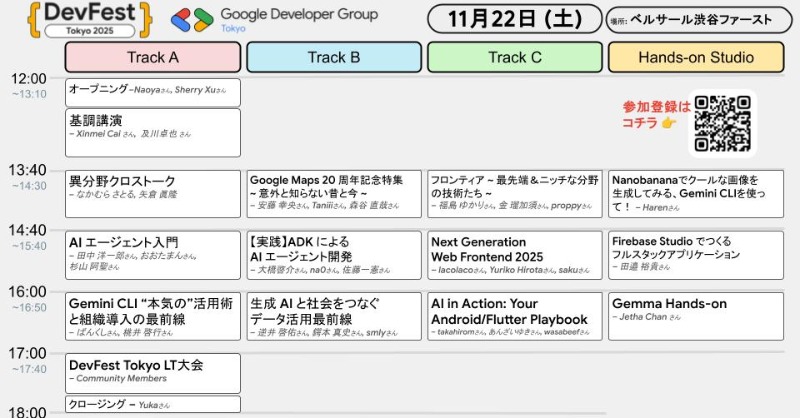Click the ~15:40 end time label

pos(30,247)
